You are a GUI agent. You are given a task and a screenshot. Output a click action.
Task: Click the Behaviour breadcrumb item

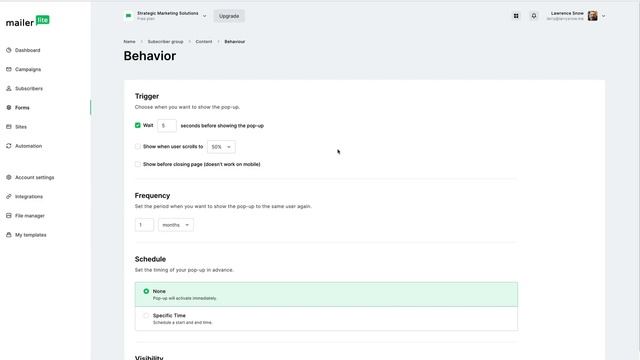(x=235, y=42)
